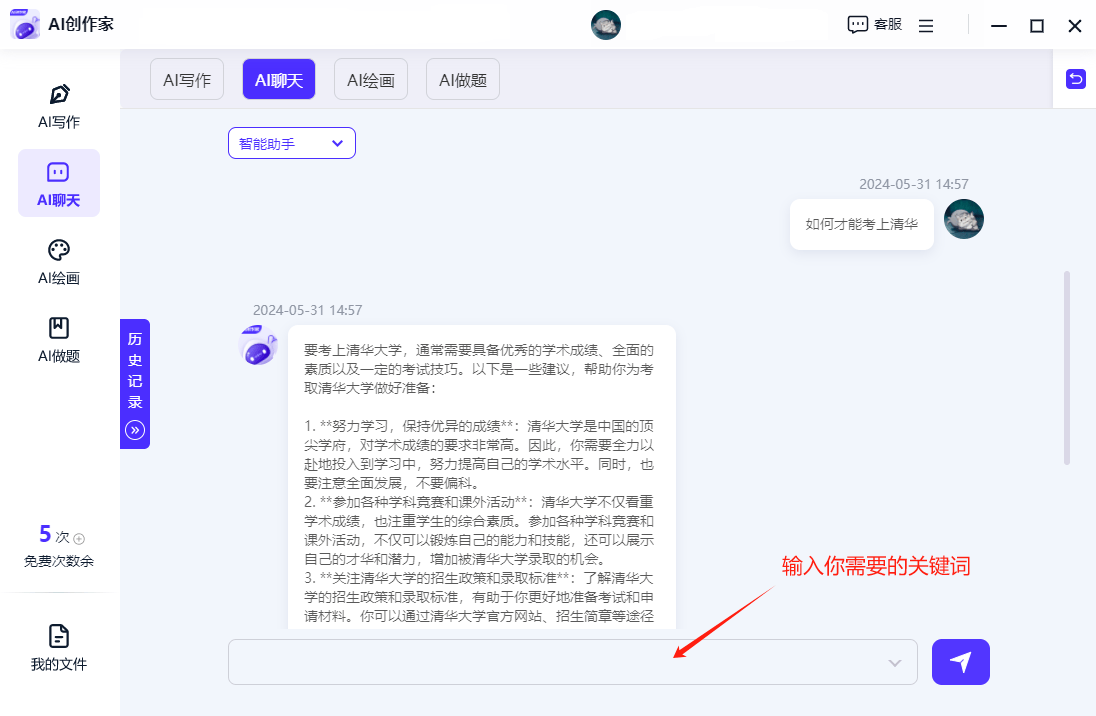Screen dimensions: 1096x716
Task: Open 客服 customer service chat
Action: 874,25
